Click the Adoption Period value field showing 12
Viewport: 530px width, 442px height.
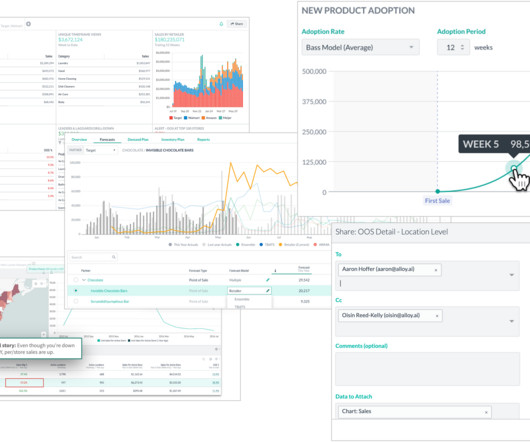453,47
